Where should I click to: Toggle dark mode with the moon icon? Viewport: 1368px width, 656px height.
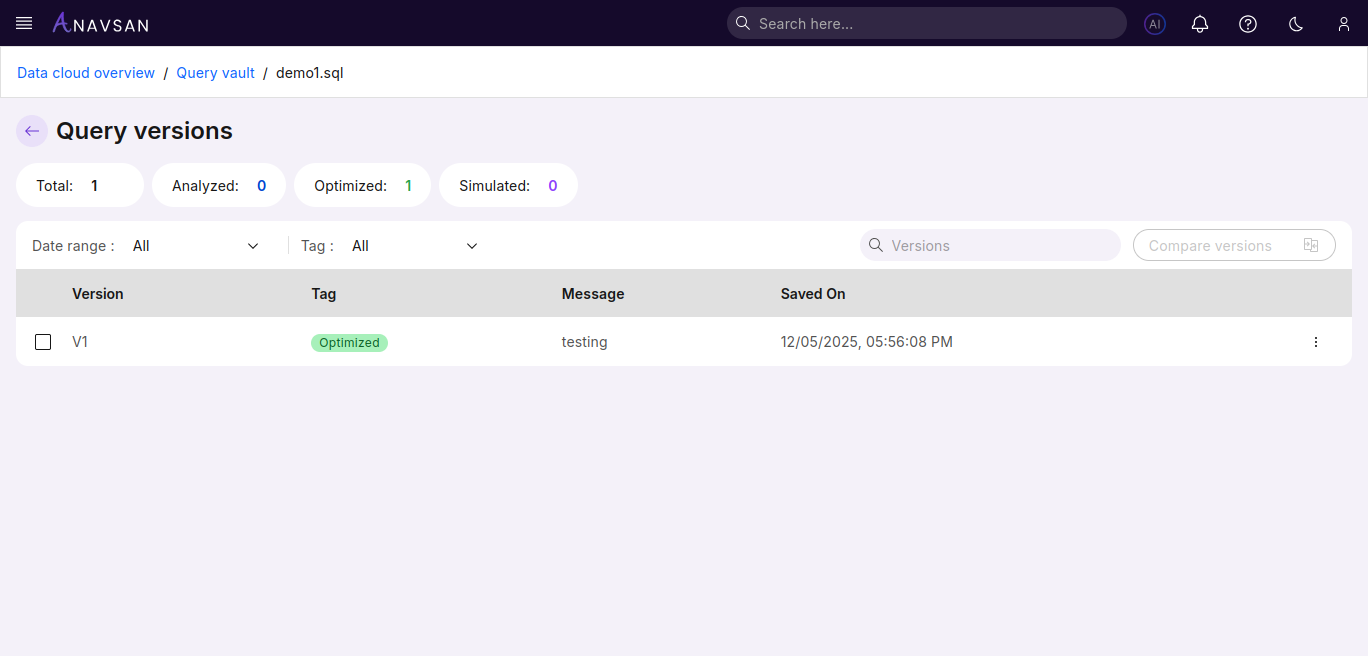pyautogui.click(x=1295, y=23)
